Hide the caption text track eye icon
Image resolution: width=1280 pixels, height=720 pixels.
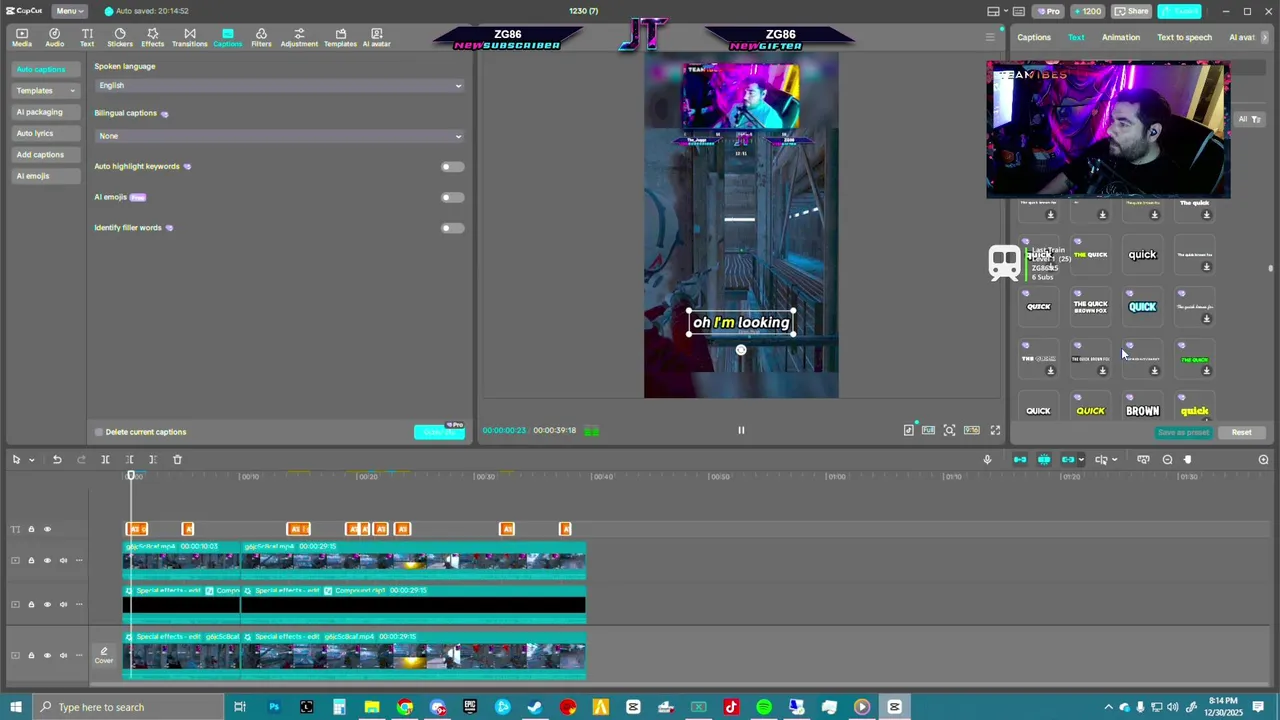pyautogui.click(x=47, y=529)
